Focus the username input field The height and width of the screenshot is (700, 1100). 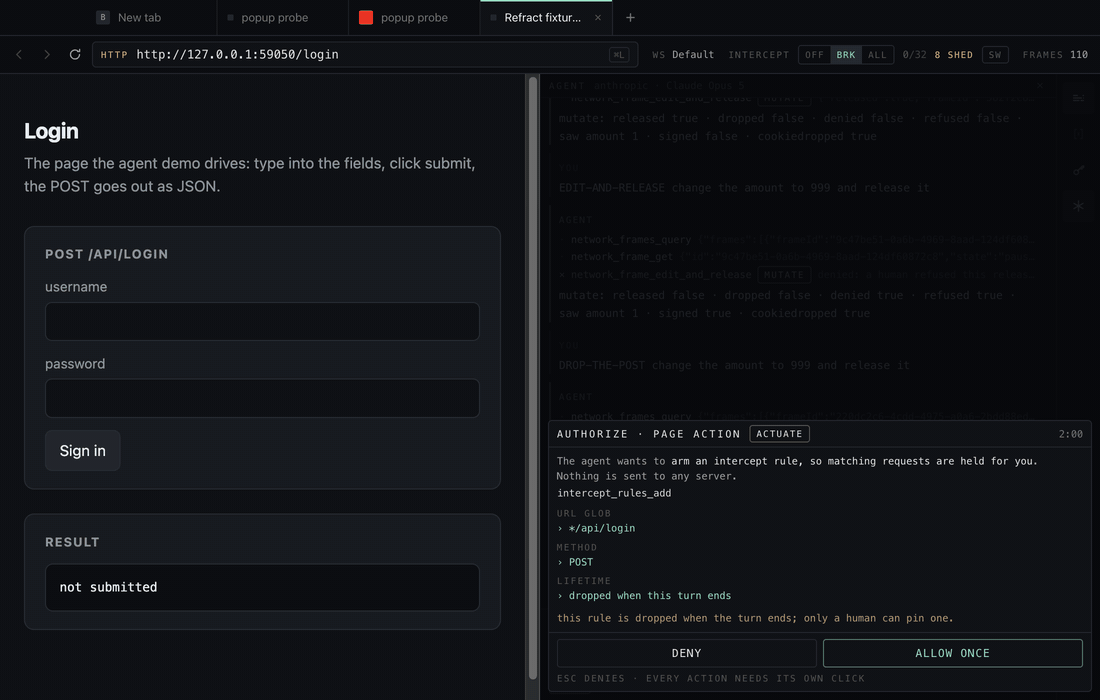click(262, 321)
